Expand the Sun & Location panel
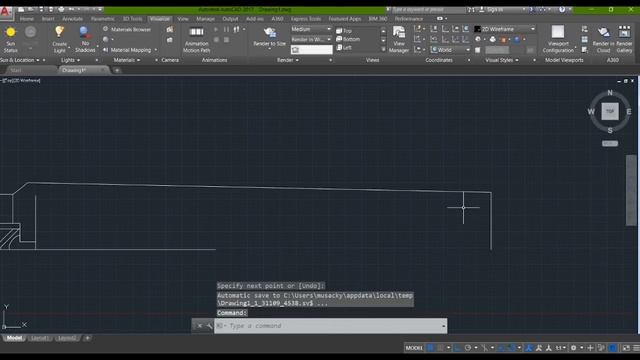 20,60
